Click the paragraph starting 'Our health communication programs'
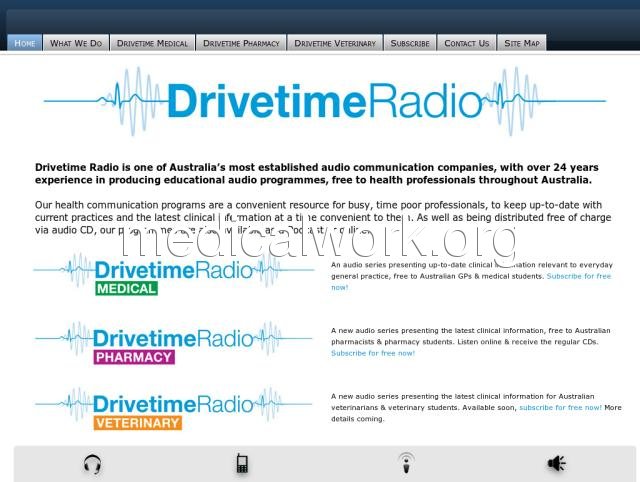The image size is (640, 482). [323, 217]
